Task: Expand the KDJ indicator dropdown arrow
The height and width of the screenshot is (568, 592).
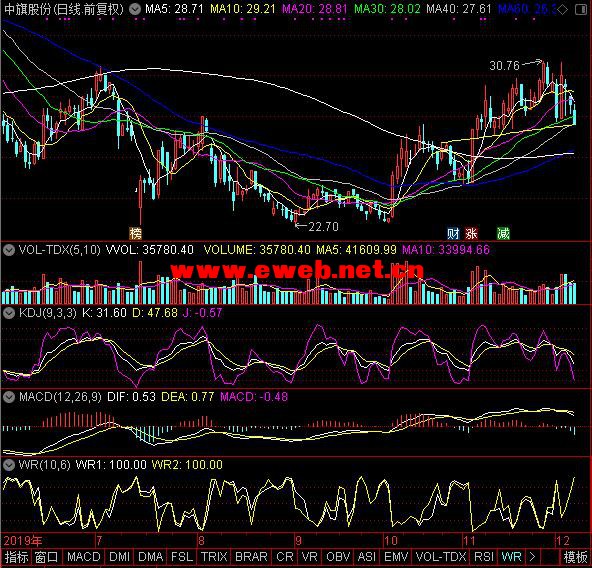Action: (x=9, y=313)
